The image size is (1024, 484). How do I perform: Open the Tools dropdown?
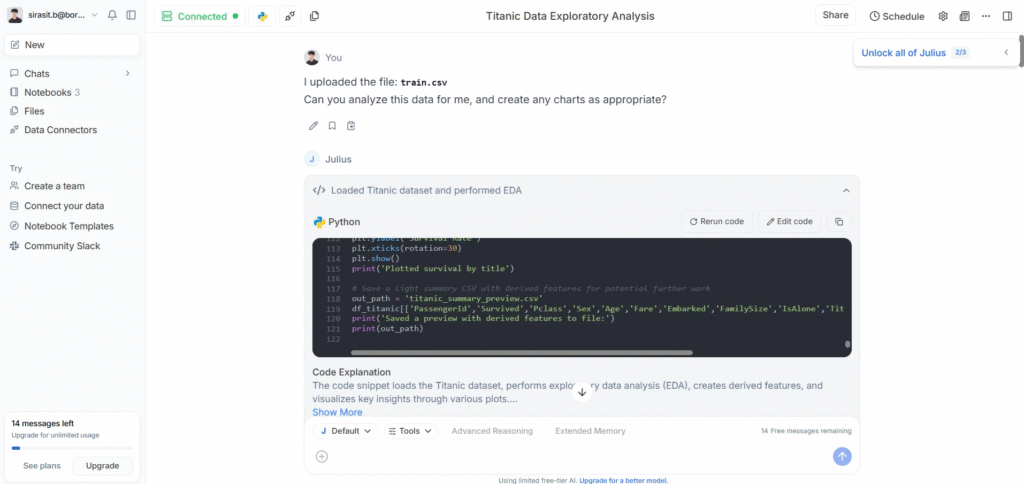coord(410,431)
